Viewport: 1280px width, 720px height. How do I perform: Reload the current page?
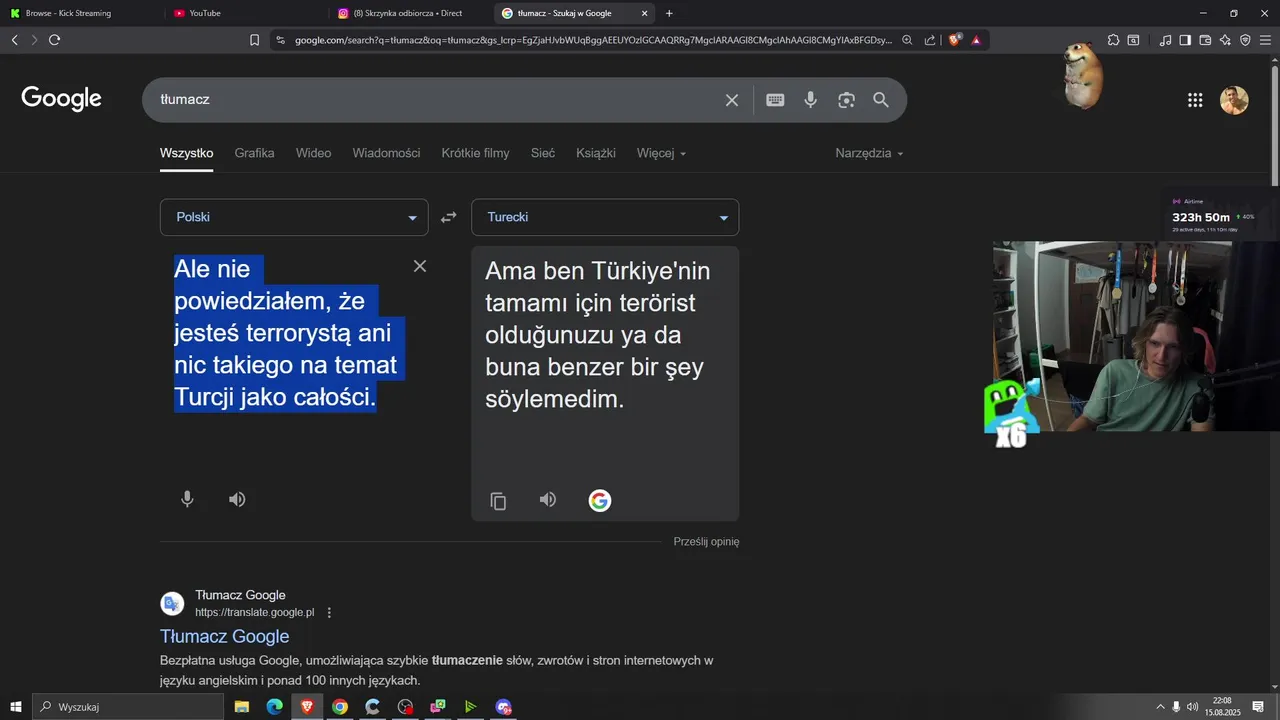[54, 40]
